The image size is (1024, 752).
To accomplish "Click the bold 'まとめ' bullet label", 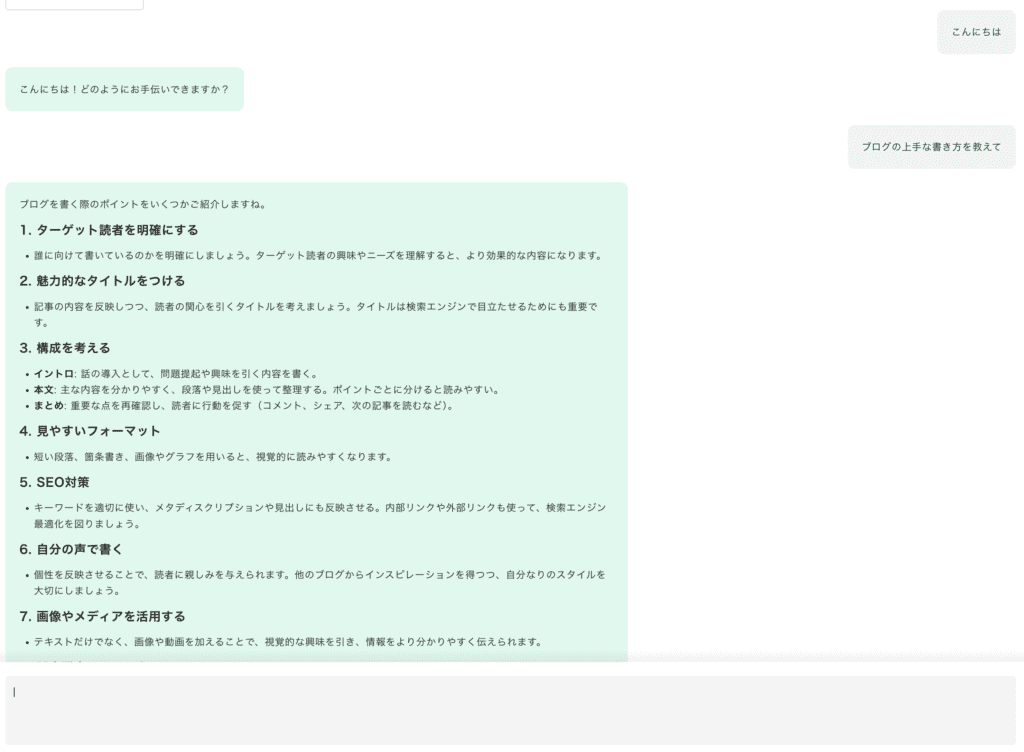I will pyautogui.click(x=49, y=406).
